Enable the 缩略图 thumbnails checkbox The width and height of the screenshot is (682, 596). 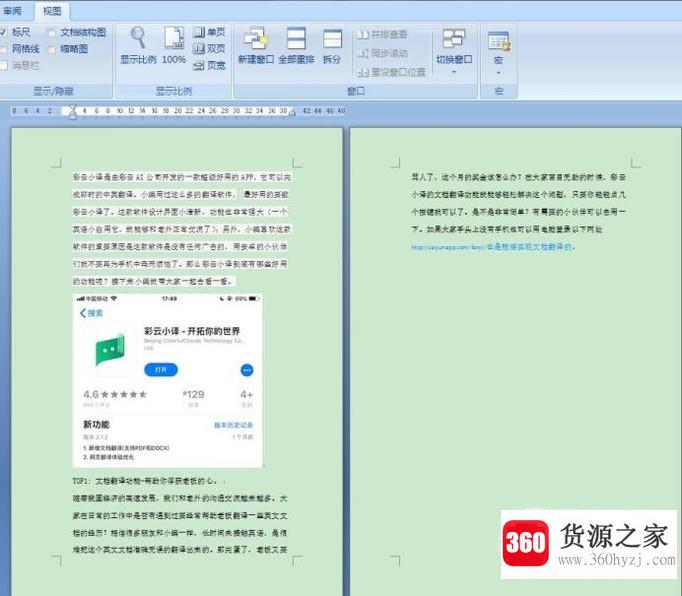pos(51,49)
